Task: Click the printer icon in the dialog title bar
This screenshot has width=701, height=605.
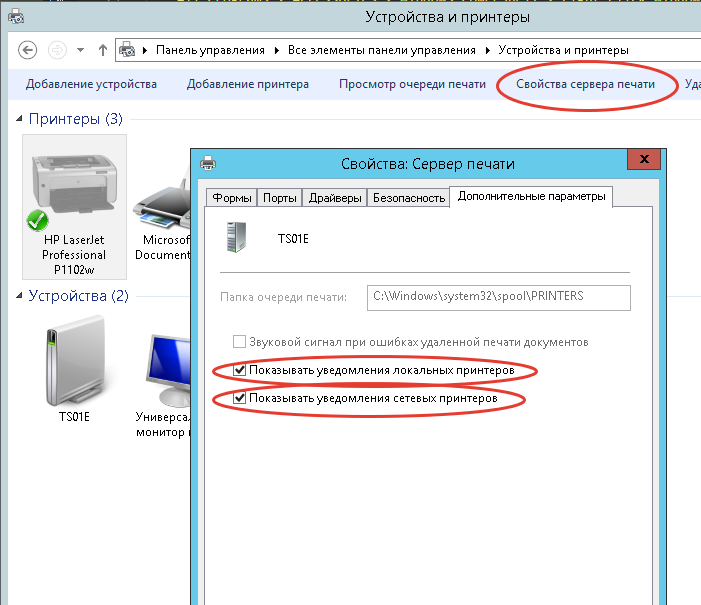Action: coord(208,161)
